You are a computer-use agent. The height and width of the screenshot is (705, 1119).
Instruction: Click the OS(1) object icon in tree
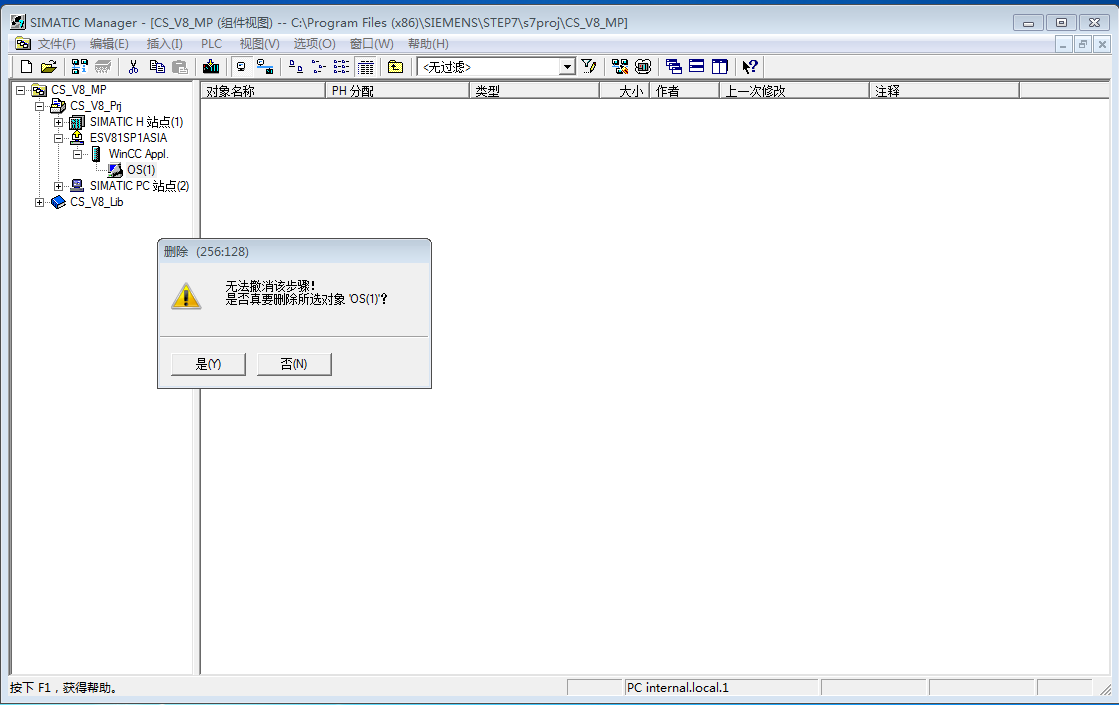coord(116,171)
